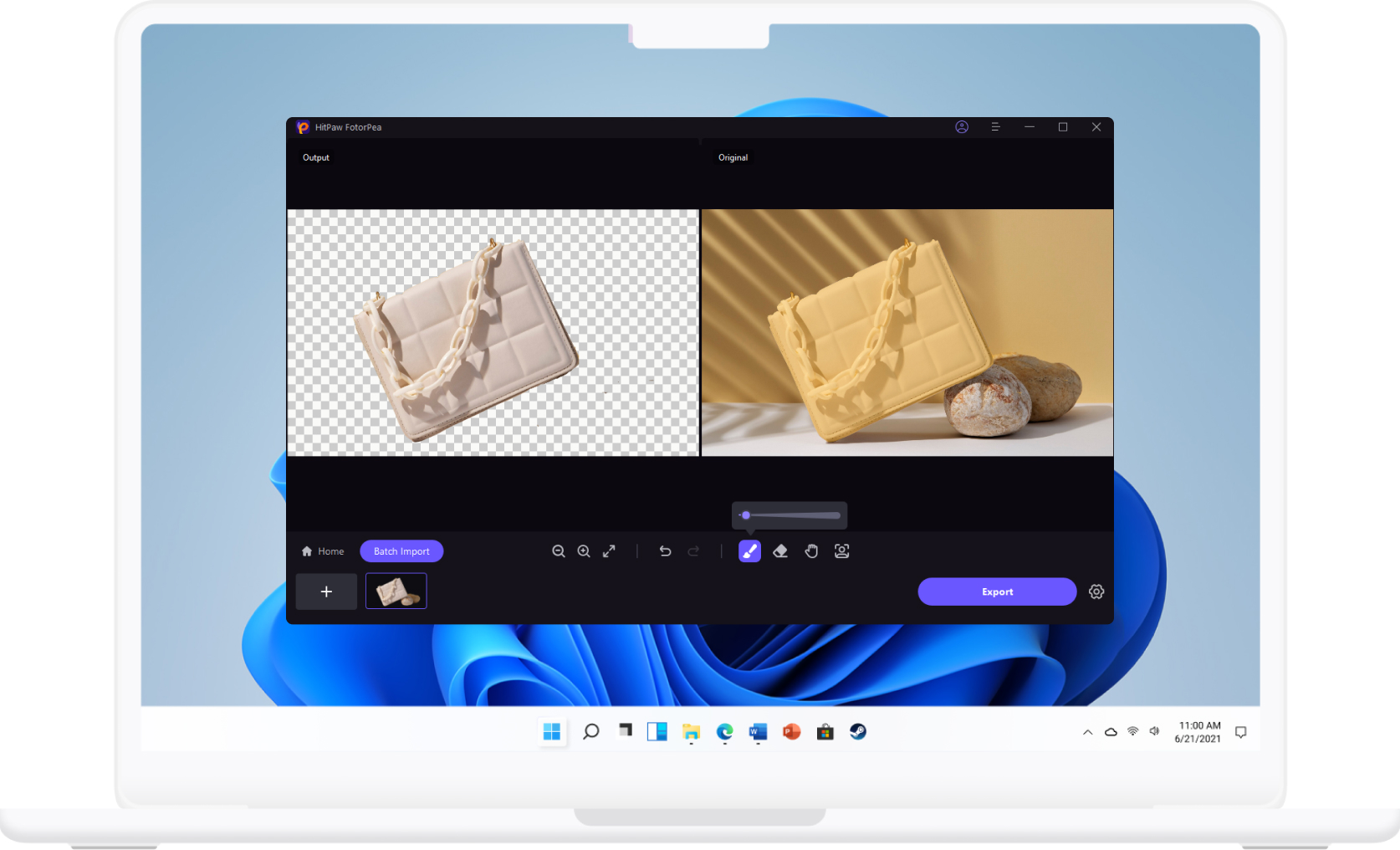Click the auto-detect subject icon
This screenshot has width=1400, height=850.
point(841,551)
